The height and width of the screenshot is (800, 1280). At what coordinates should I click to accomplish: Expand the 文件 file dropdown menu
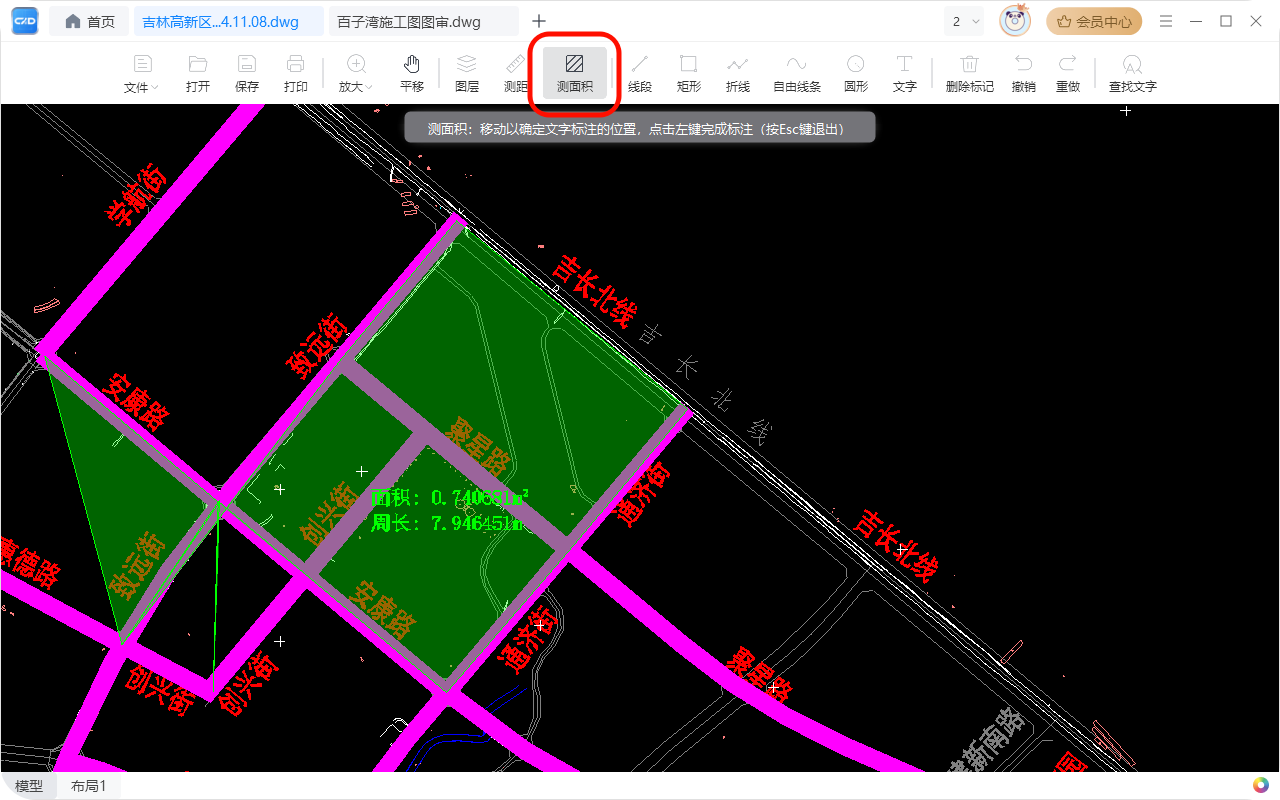[x=142, y=73]
